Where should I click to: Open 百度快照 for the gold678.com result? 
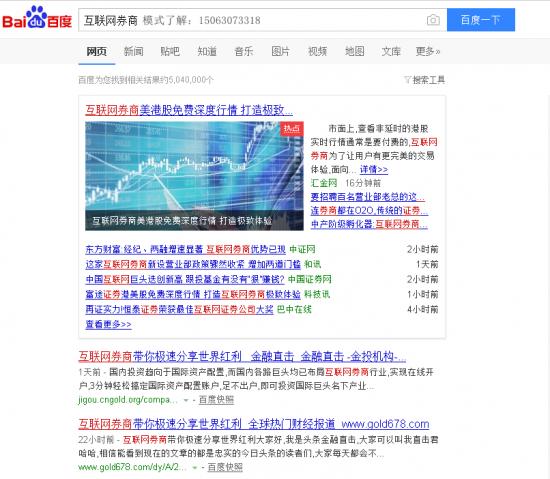click(225, 467)
